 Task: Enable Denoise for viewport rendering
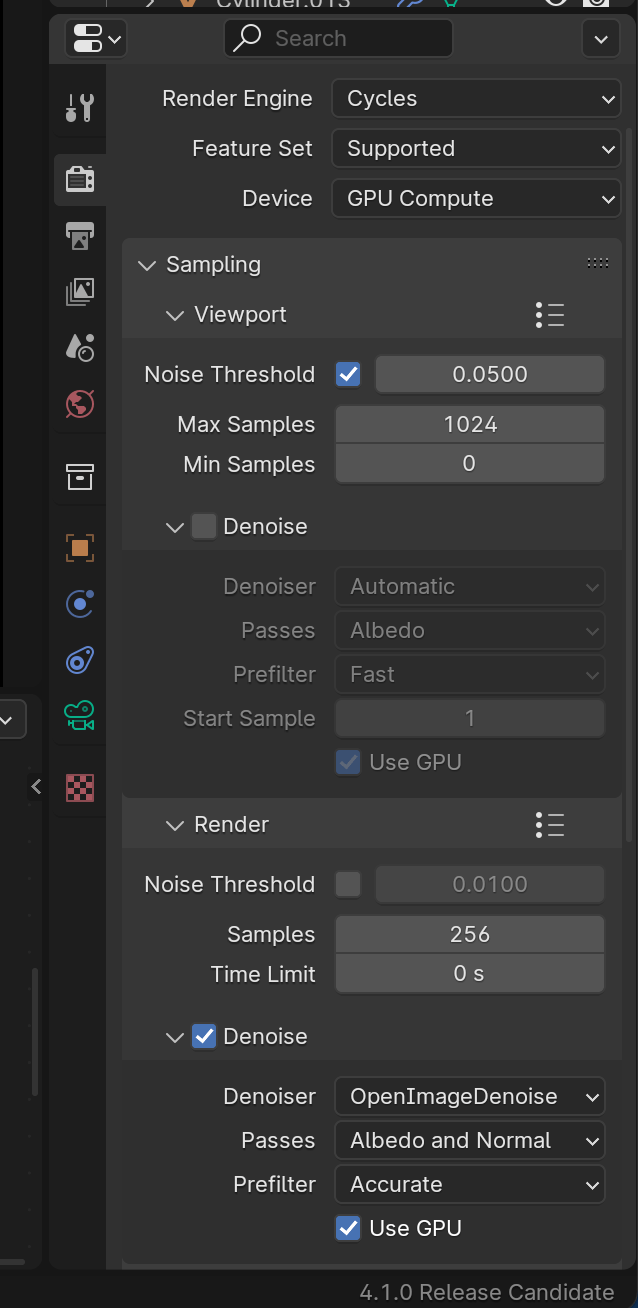pos(204,526)
